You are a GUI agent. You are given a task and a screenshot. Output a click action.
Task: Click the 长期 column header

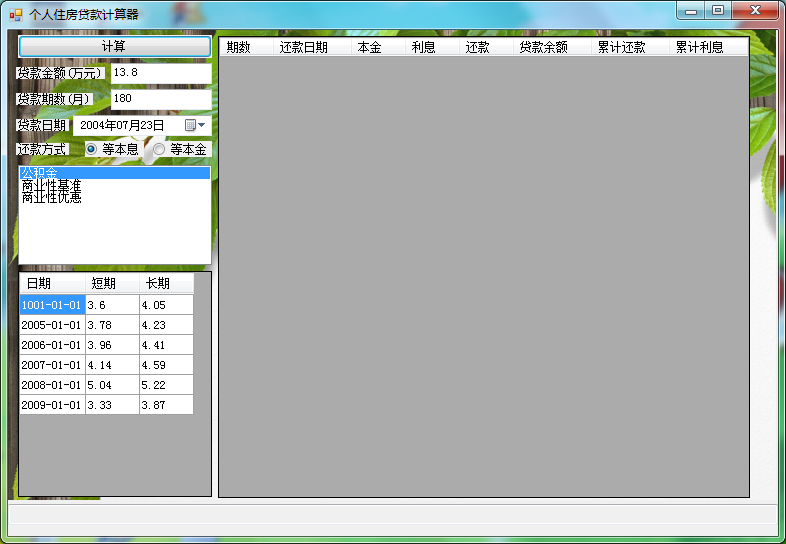point(166,284)
